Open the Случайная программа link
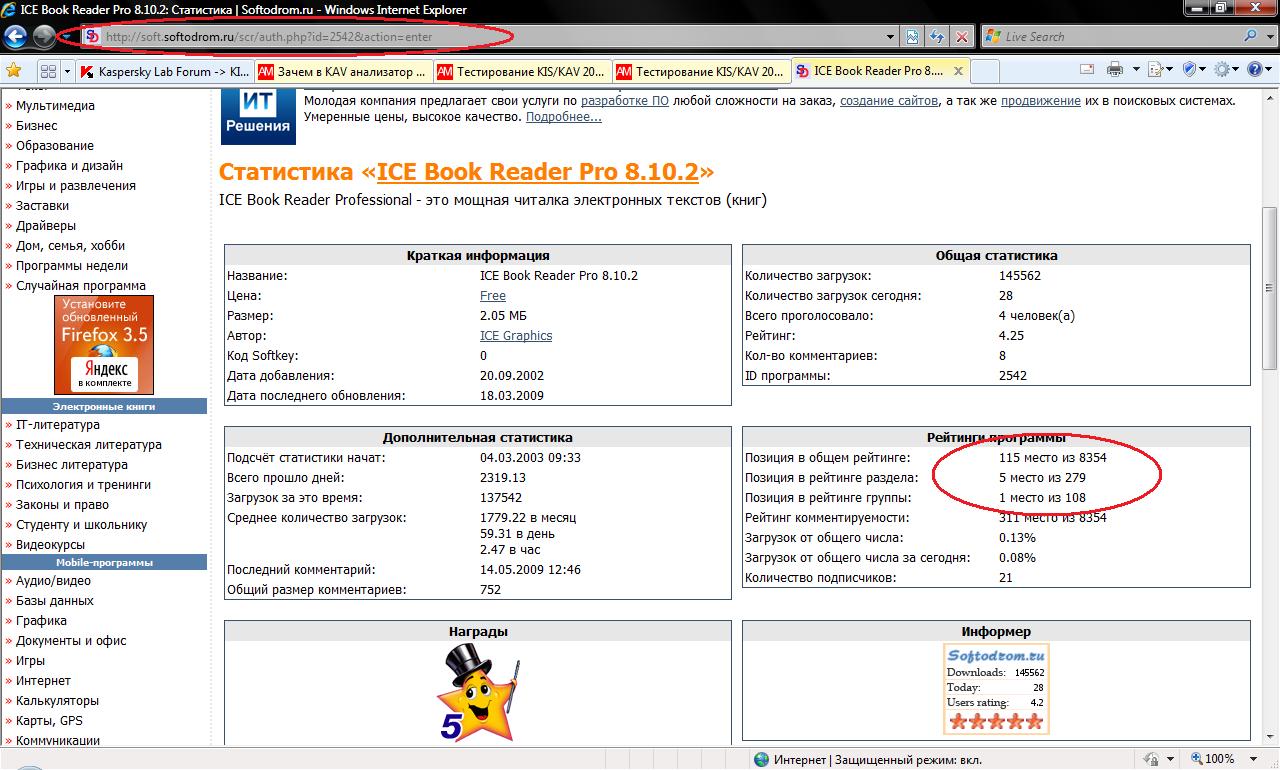1280x770 pixels. 80,286
